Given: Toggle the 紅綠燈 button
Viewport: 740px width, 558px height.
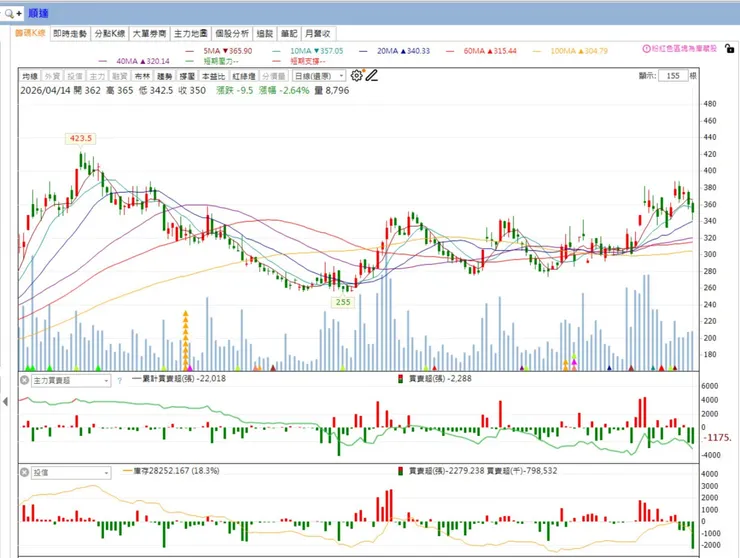Looking at the screenshot, I should point(244,76).
